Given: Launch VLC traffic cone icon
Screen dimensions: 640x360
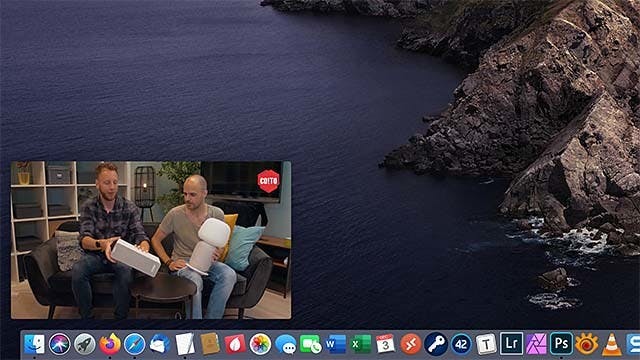Looking at the screenshot, I should [x=612, y=344].
